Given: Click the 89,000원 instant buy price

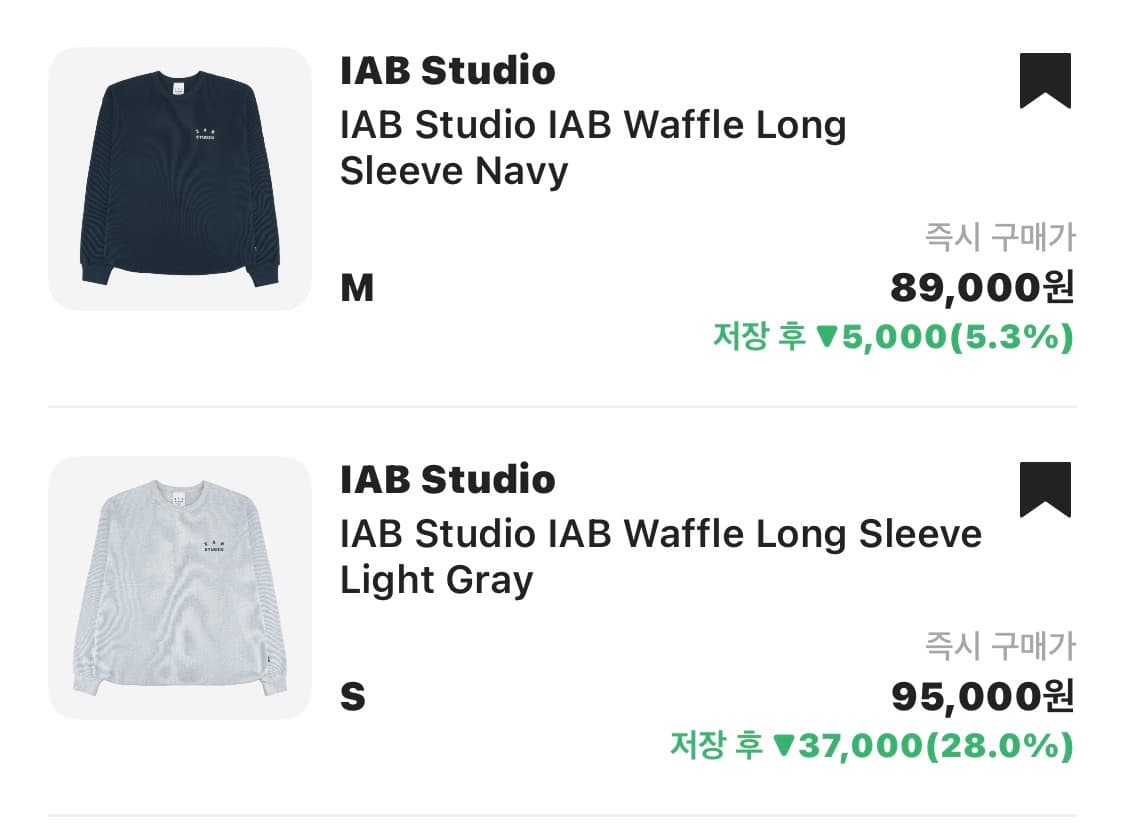Looking at the screenshot, I should tap(985, 288).
